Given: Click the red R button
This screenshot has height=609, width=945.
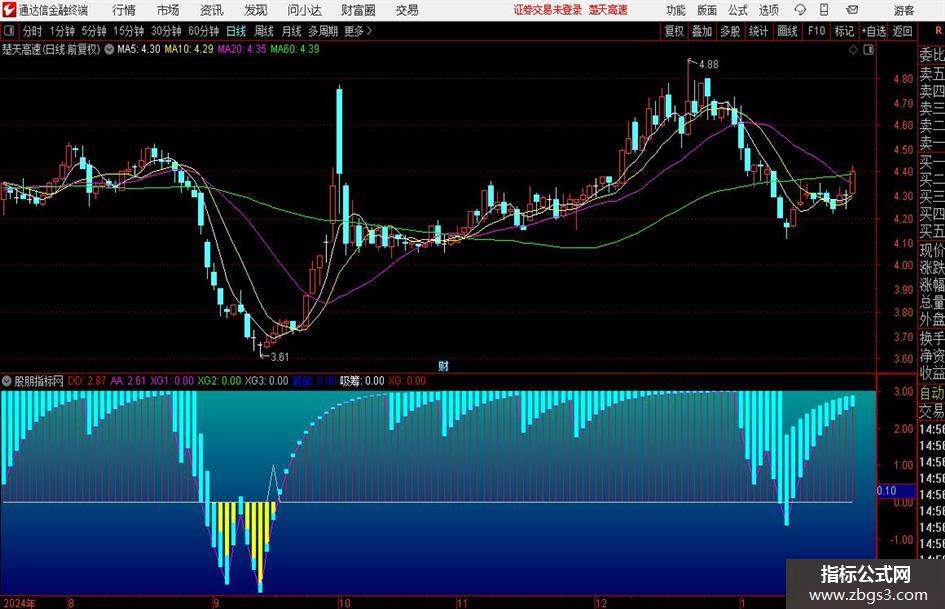Looking at the screenshot, I should pos(938,30).
